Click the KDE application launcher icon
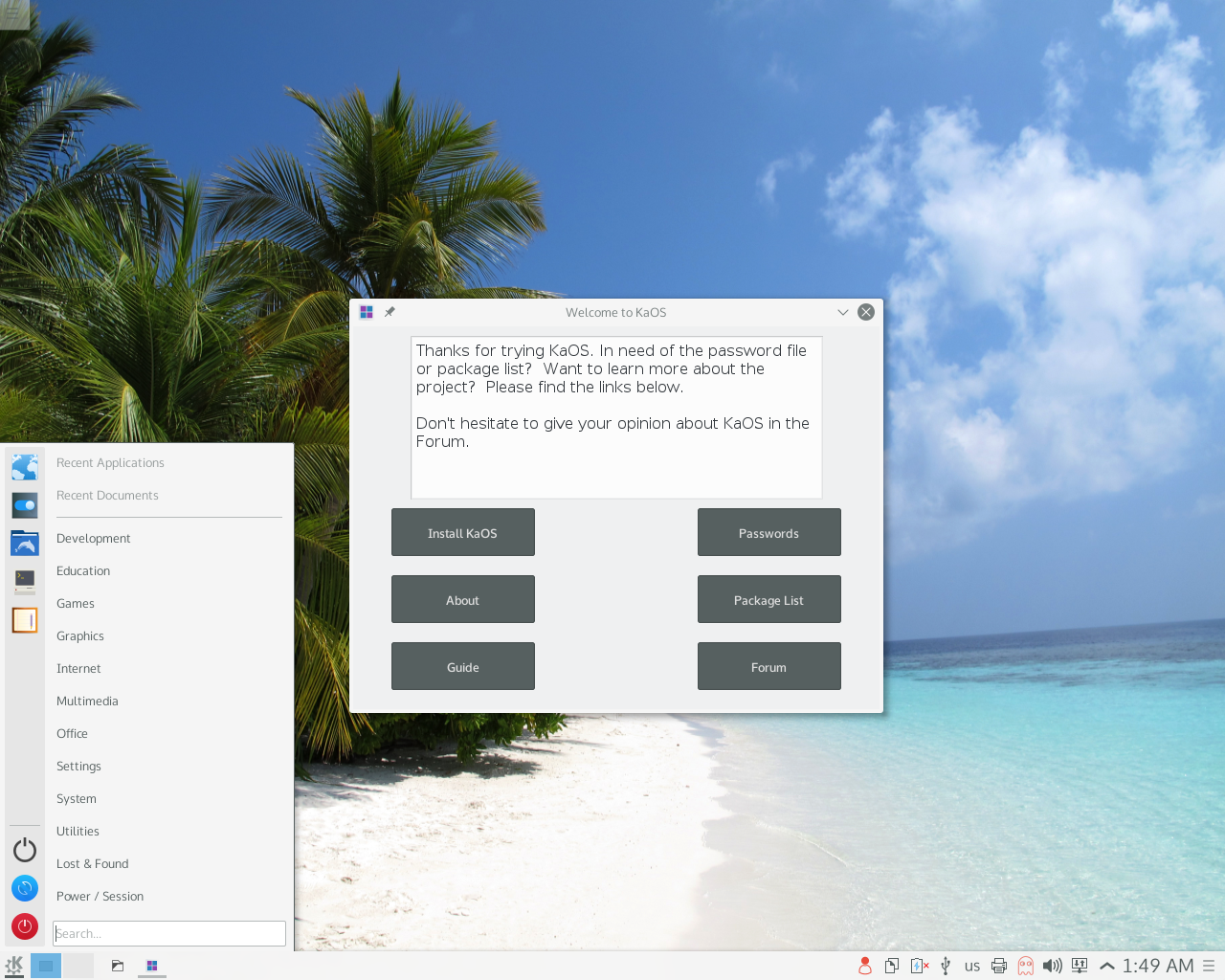1225x980 pixels. [14, 966]
